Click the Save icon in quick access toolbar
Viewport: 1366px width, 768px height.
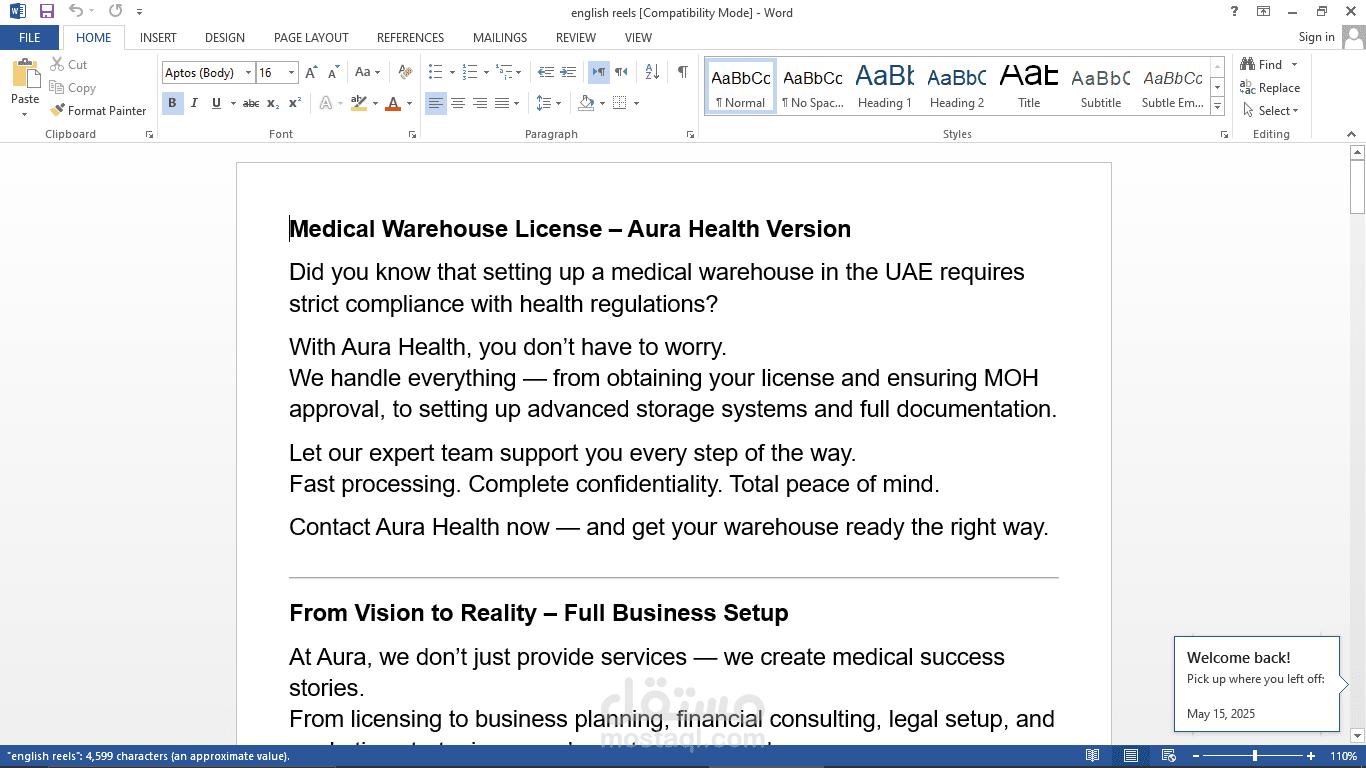[47, 12]
